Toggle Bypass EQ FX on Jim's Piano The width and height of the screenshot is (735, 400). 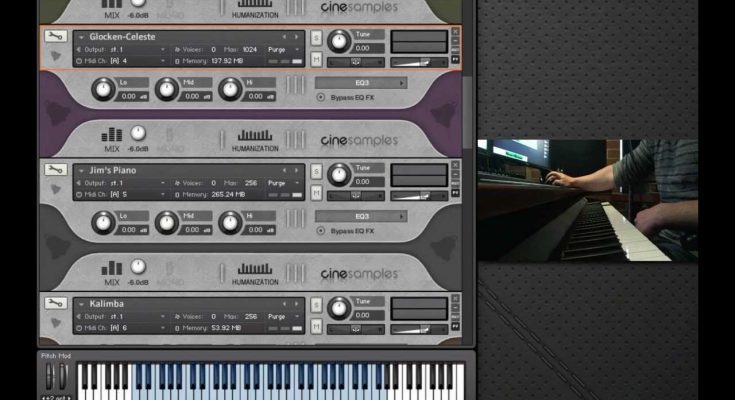point(321,230)
